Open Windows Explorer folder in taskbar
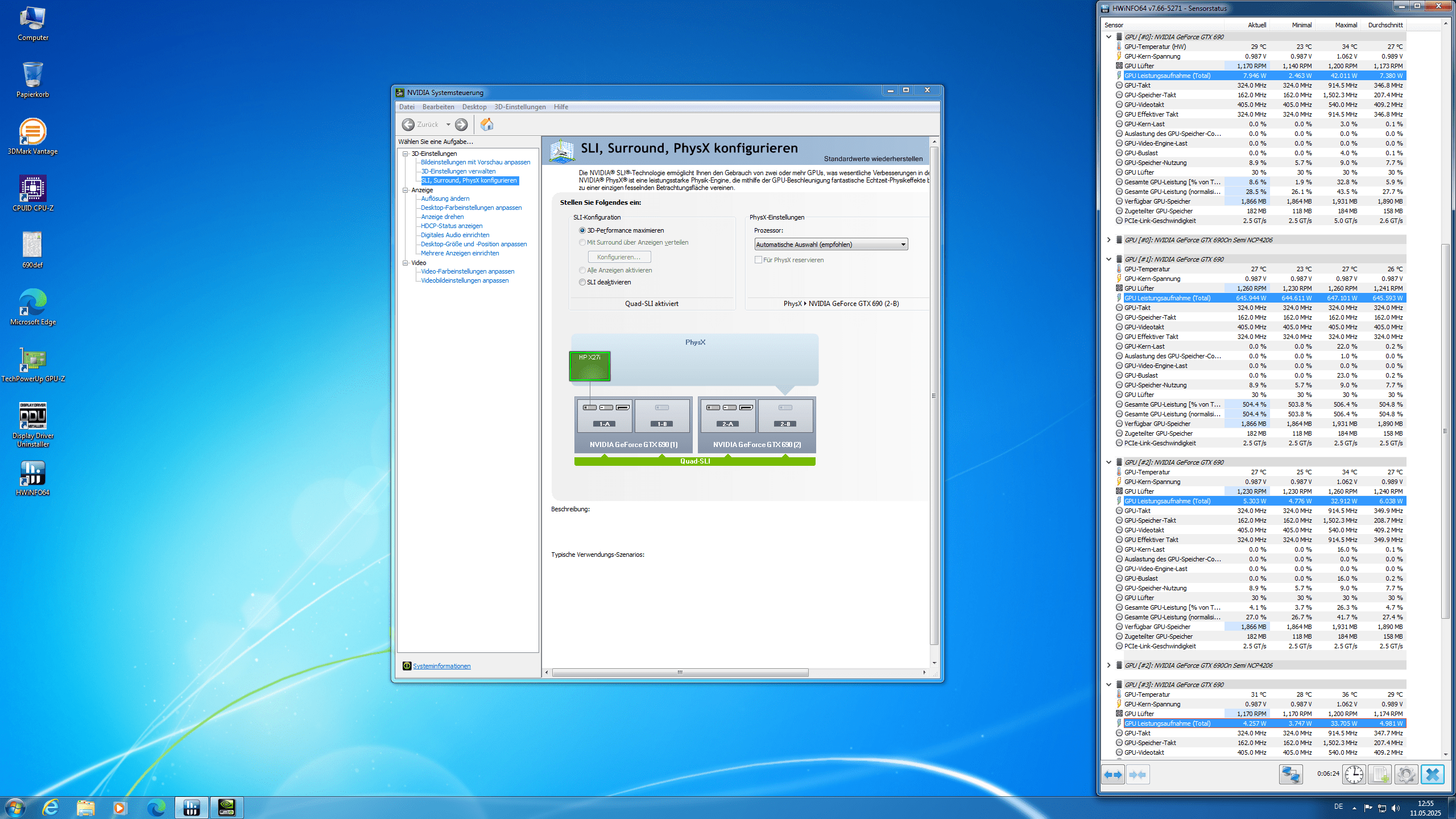This screenshot has width=1456, height=819. 86,808
